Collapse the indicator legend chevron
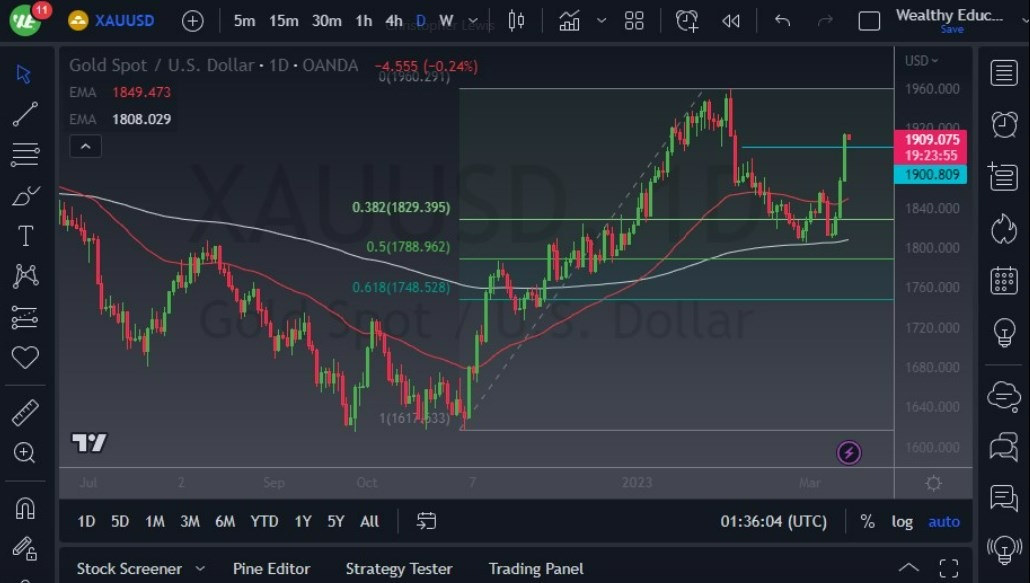 tap(85, 146)
